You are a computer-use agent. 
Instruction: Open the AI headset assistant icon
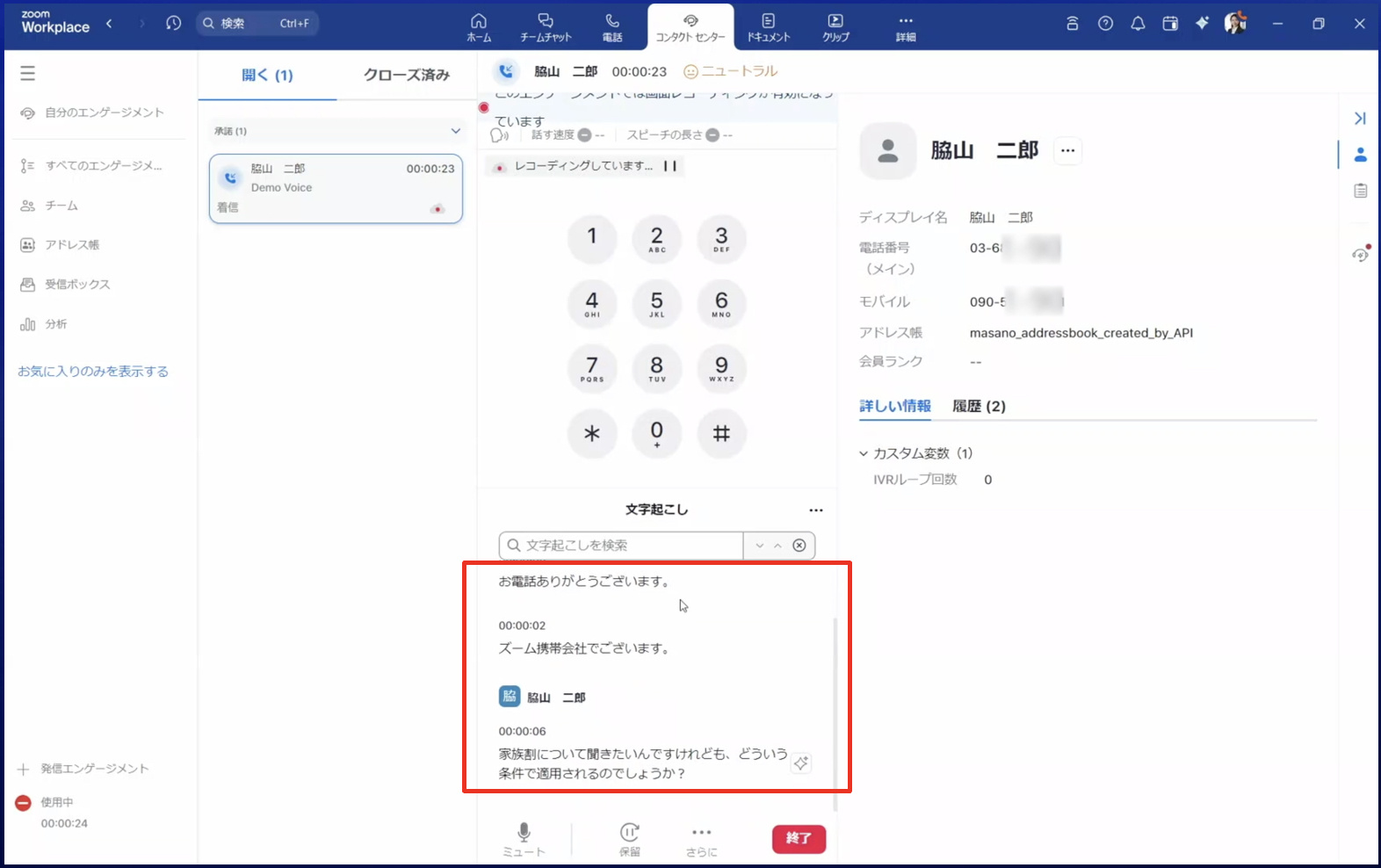click(1361, 254)
